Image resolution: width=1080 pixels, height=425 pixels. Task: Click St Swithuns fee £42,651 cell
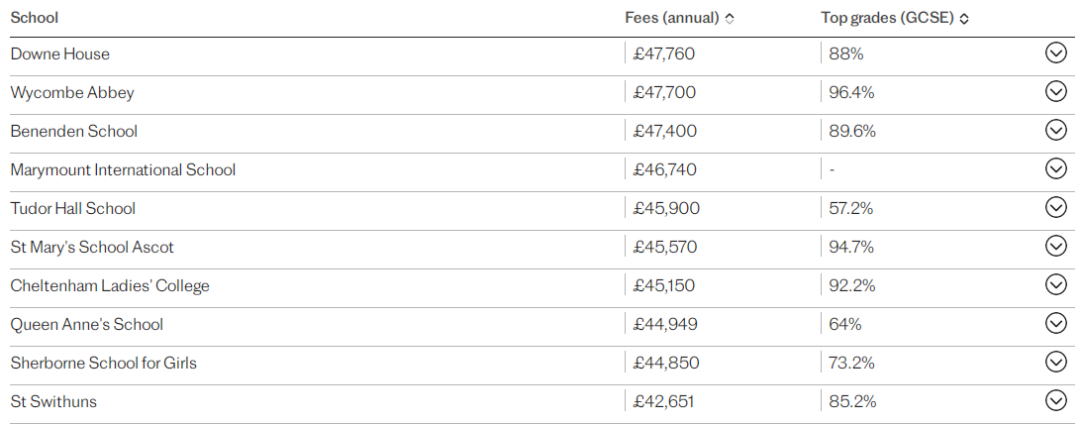[663, 401]
